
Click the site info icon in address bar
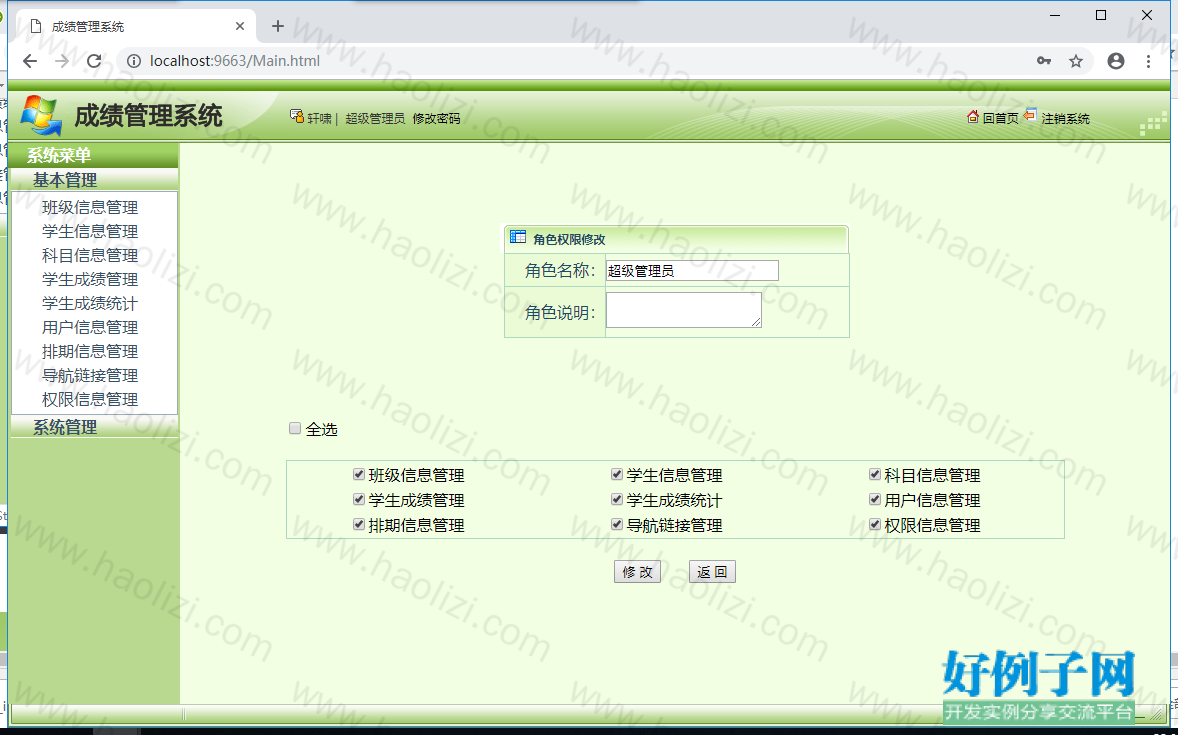tap(134, 61)
